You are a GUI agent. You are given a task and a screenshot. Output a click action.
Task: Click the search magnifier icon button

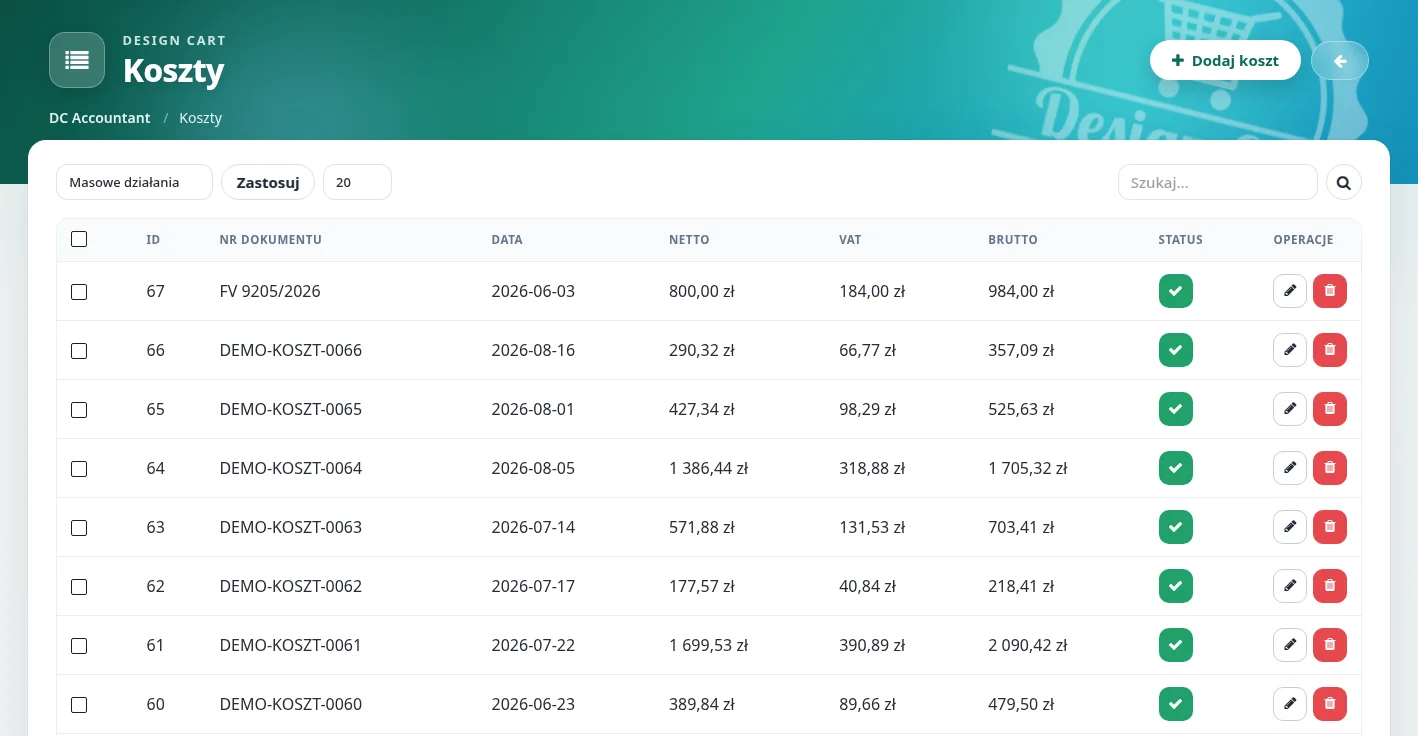click(x=1344, y=182)
